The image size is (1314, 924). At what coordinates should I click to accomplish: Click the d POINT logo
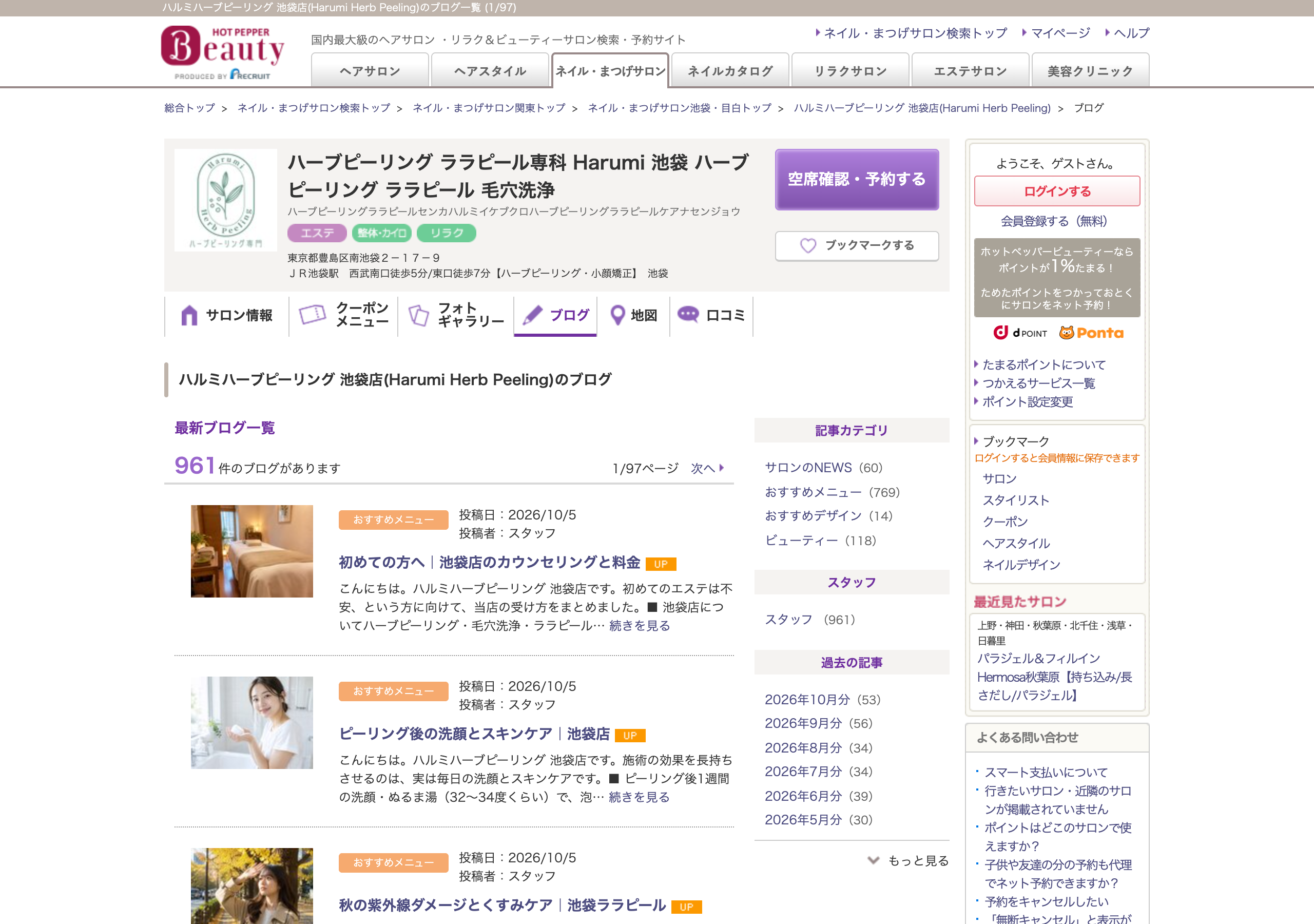click(1020, 333)
